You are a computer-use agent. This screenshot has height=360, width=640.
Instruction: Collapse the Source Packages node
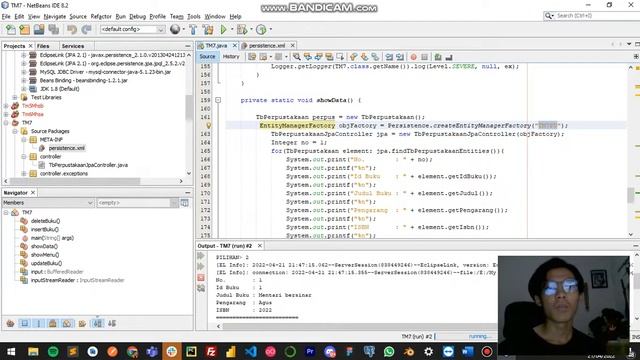click(x=15, y=131)
